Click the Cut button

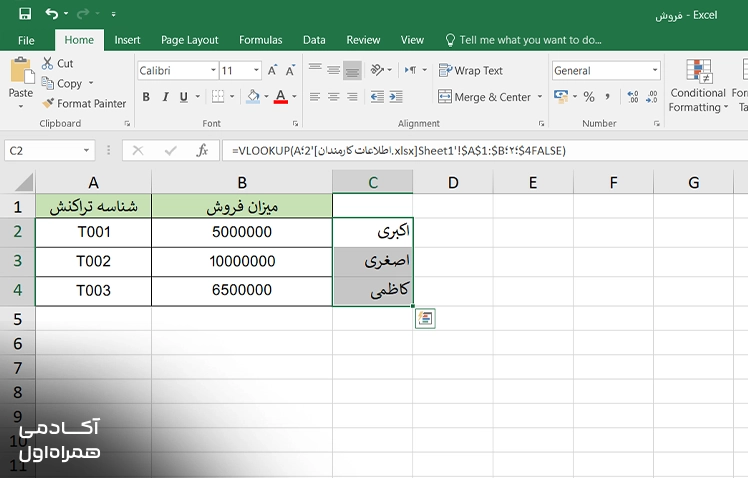[x=57, y=63]
